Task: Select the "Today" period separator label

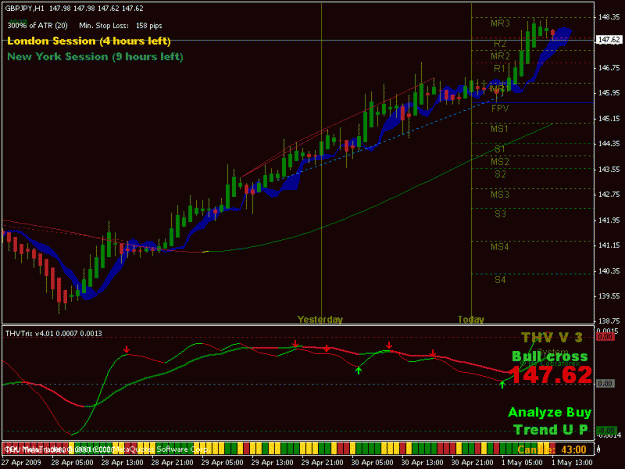Action: pyautogui.click(x=471, y=320)
